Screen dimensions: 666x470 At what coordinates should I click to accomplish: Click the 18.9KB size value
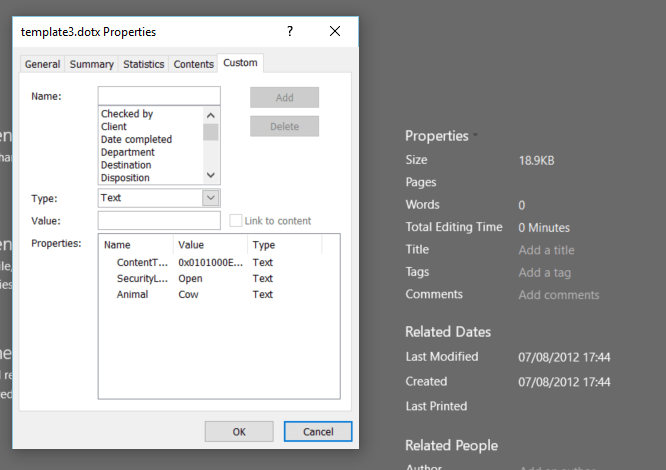536,160
